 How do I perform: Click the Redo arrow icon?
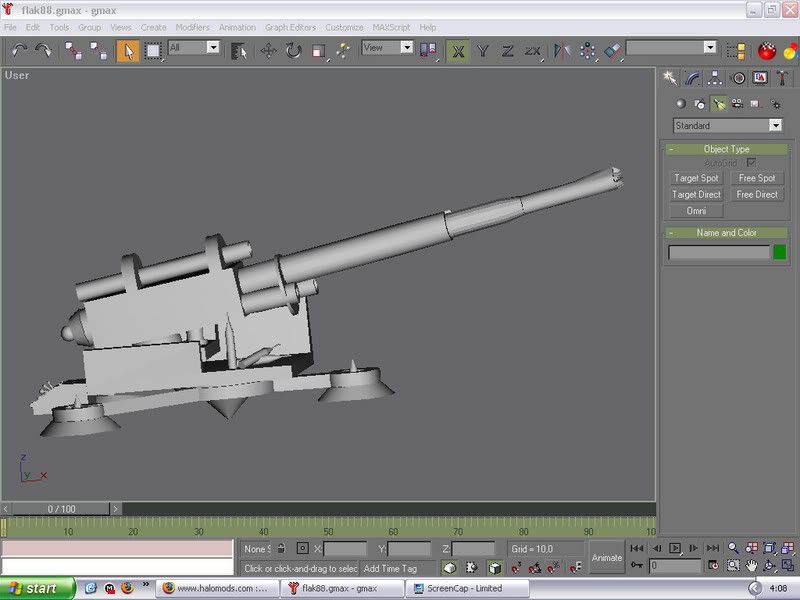click(x=44, y=51)
